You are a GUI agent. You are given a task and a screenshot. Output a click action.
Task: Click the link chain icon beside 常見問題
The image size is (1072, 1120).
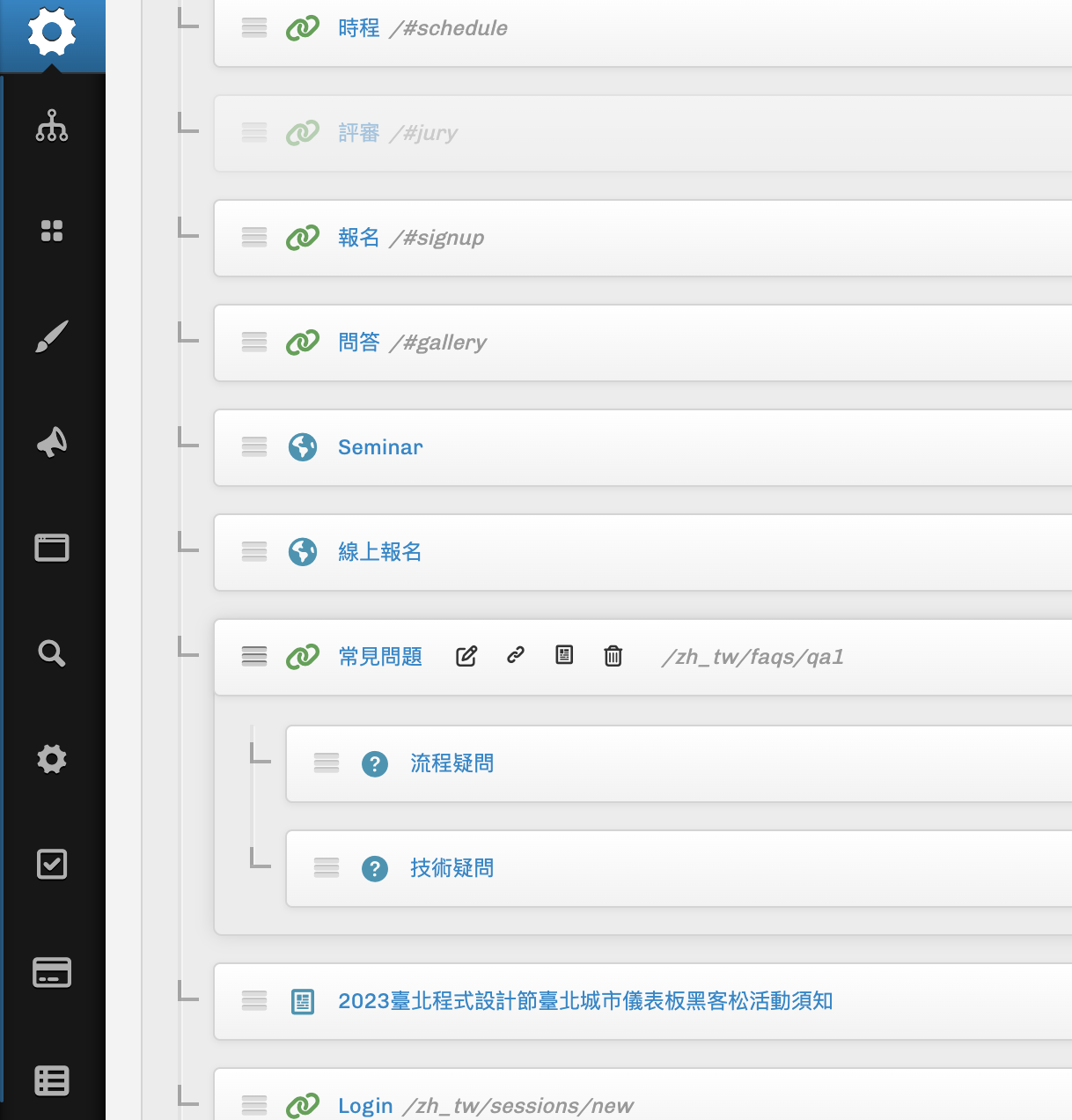coord(516,654)
